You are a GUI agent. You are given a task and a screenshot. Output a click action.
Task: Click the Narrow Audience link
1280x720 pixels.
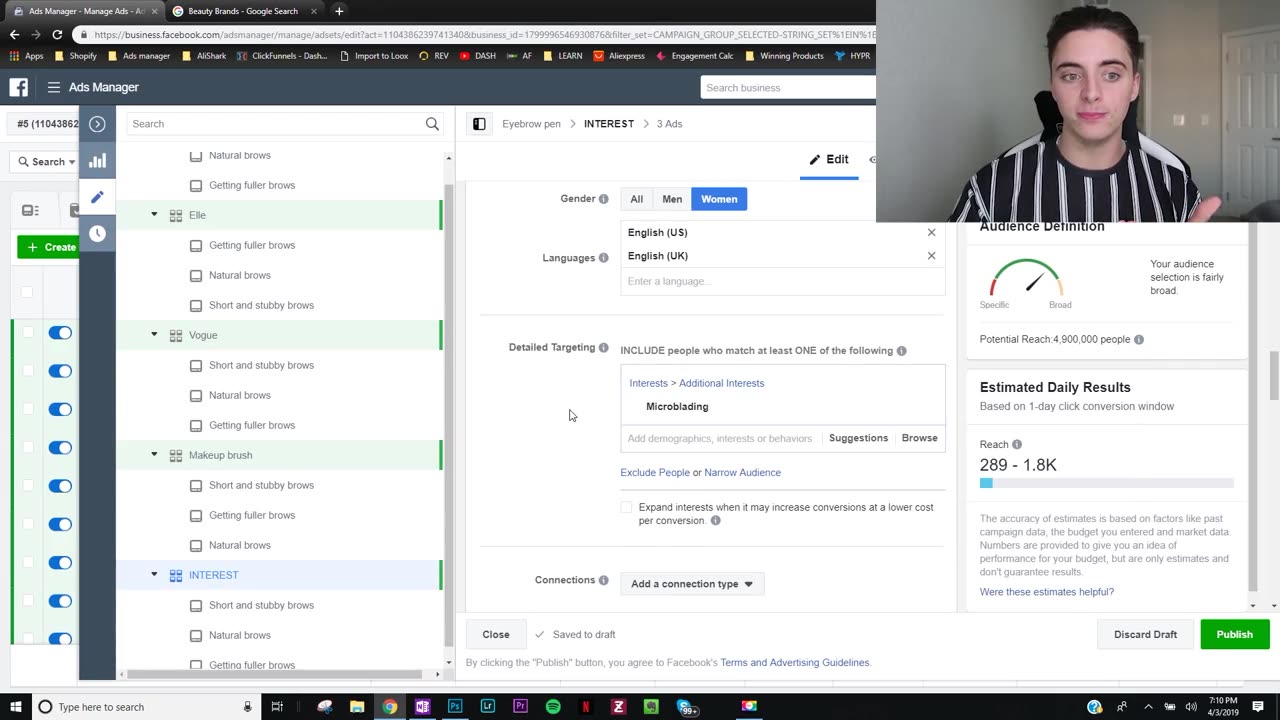(742, 472)
